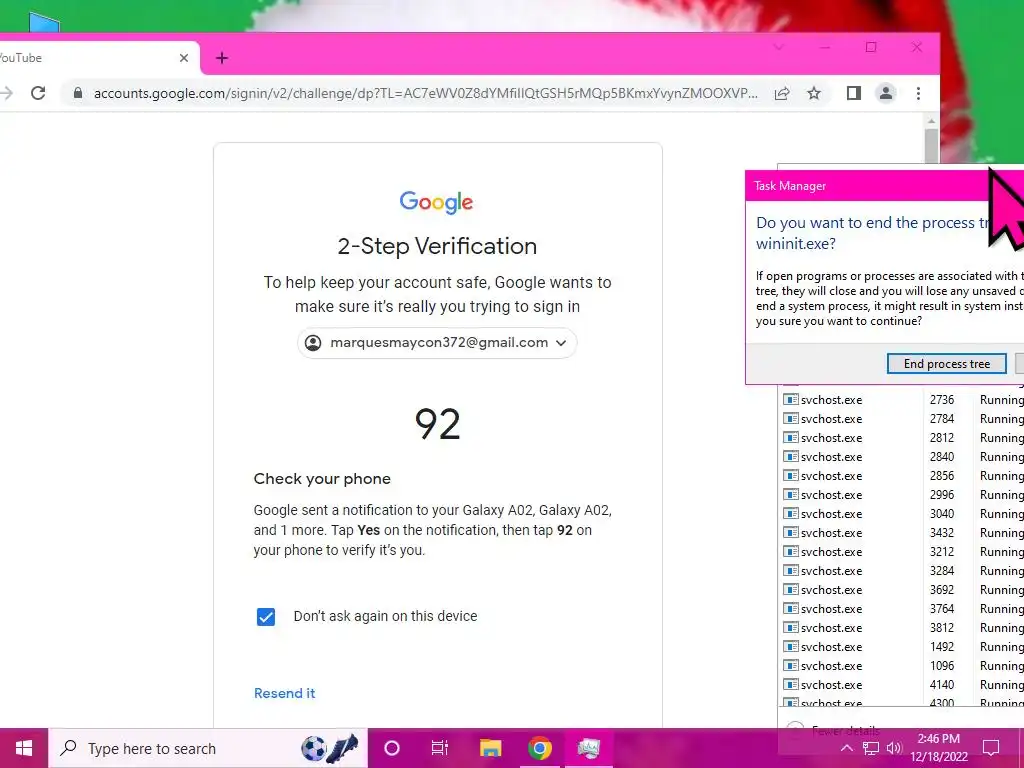Open File Explorer from the taskbar
Image resolution: width=1024 pixels, height=768 pixels.
click(490, 748)
